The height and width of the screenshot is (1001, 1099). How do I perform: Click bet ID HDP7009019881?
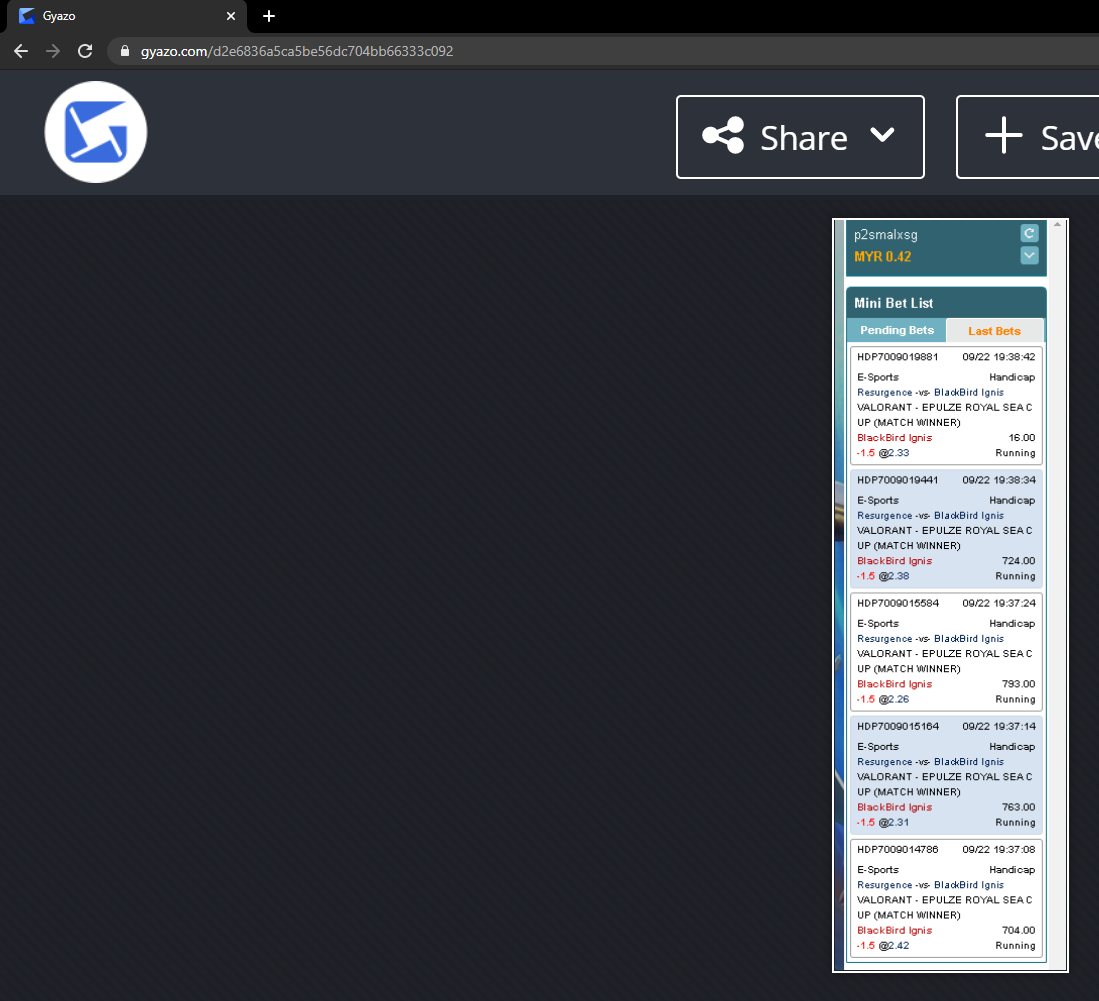[x=897, y=357]
